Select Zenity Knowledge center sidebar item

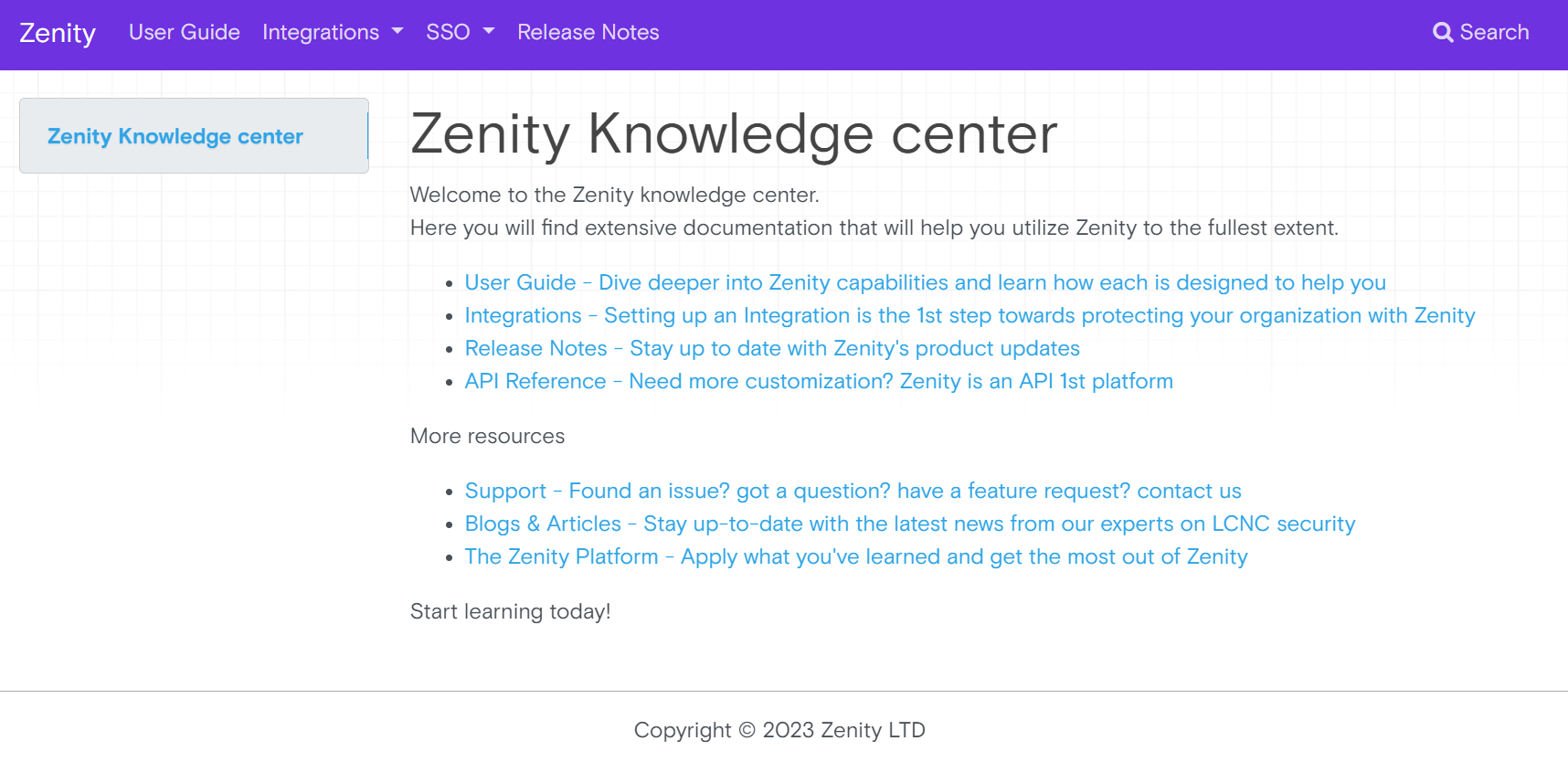[175, 136]
